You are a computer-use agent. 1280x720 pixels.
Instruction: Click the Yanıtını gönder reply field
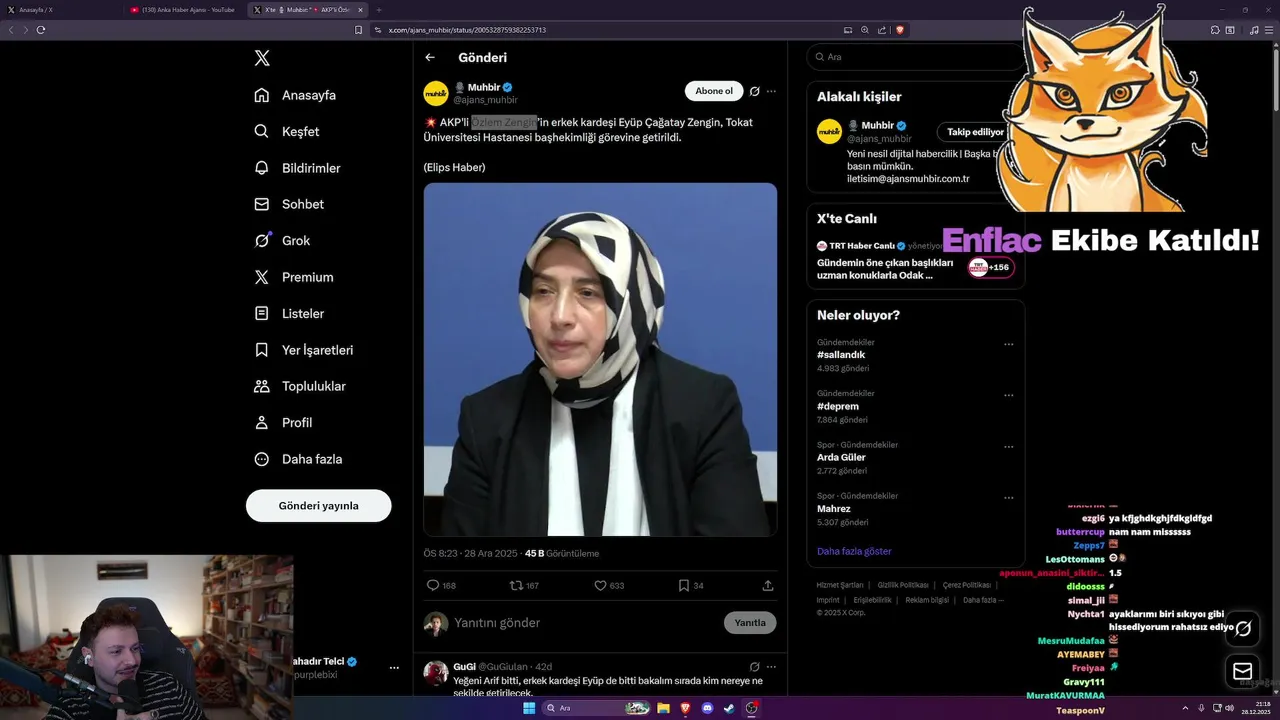tap(585, 623)
